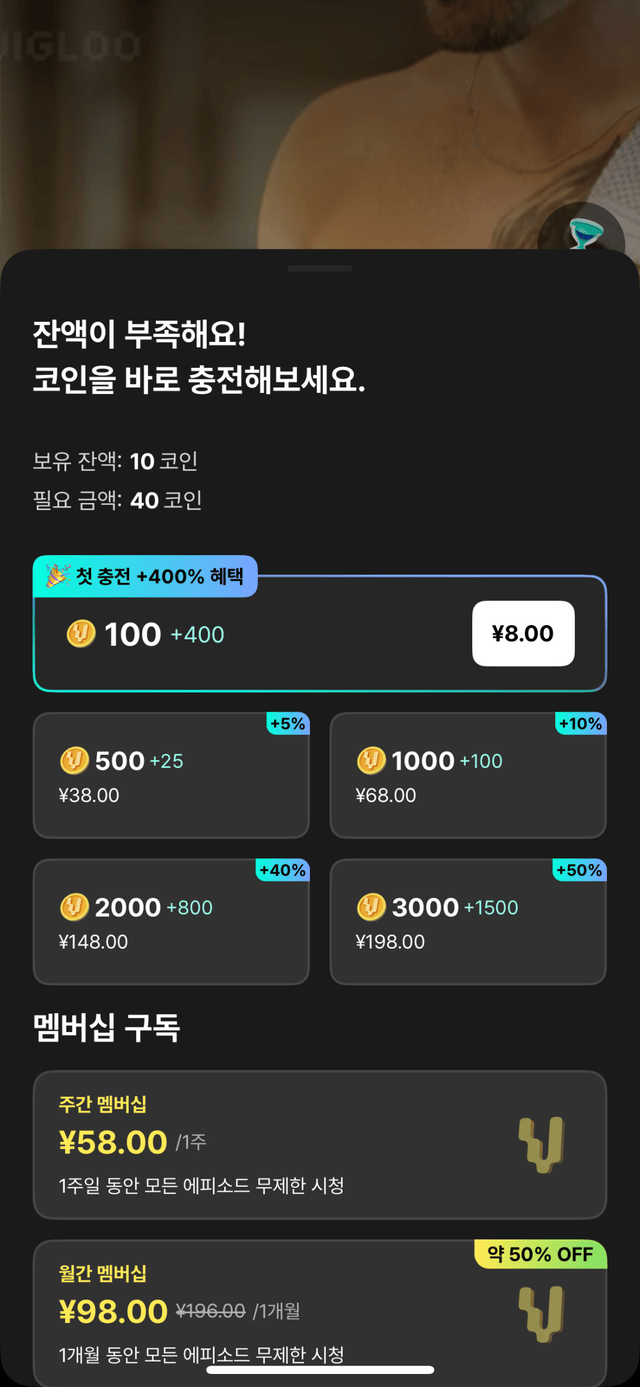Click the coin icon in the 1000 pack
Screen dimensions: 640x1387
pyautogui.click(x=371, y=761)
